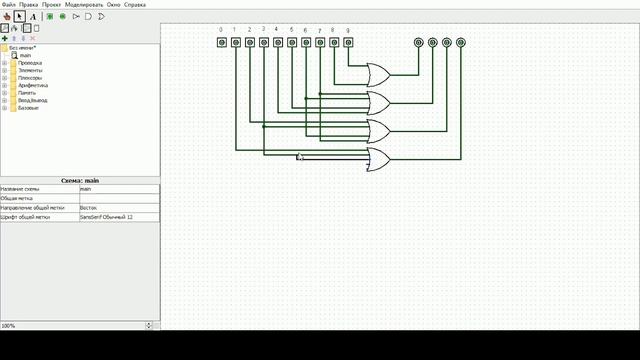Click input pin labeled 5
640x360 pixels.
[x=292, y=42]
